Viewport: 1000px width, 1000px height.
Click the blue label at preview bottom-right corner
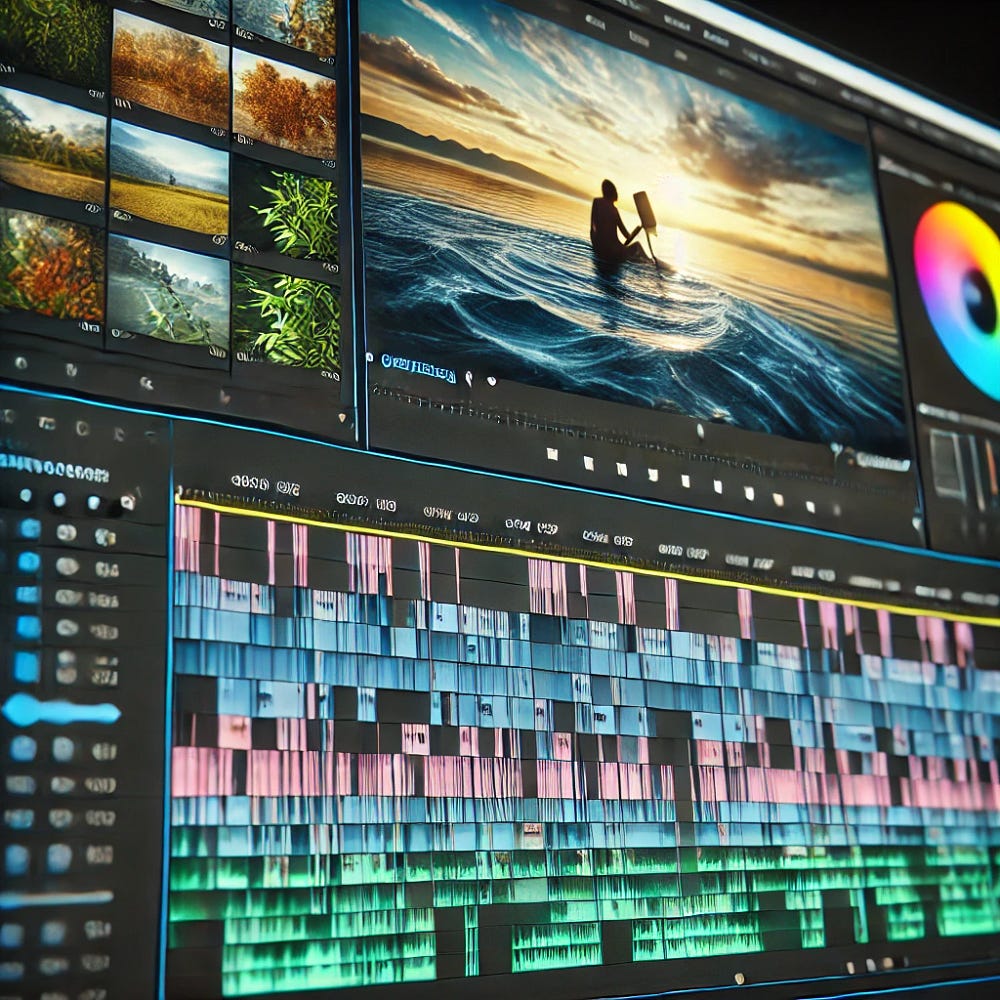point(882,461)
